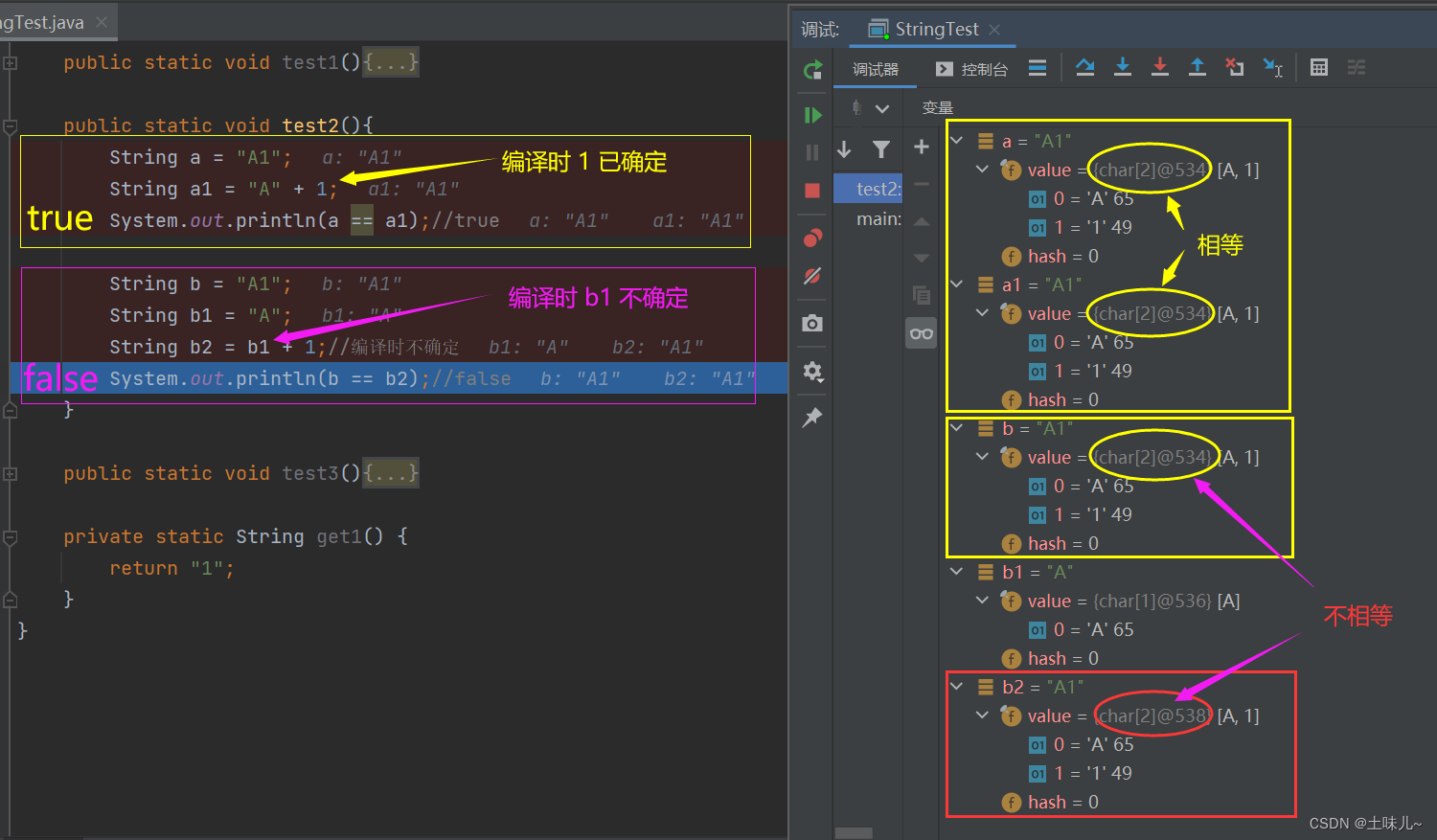This screenshot has height=840, width=1437.
Task: Click the Show Execution Point icon
Action: [1038, 67]
